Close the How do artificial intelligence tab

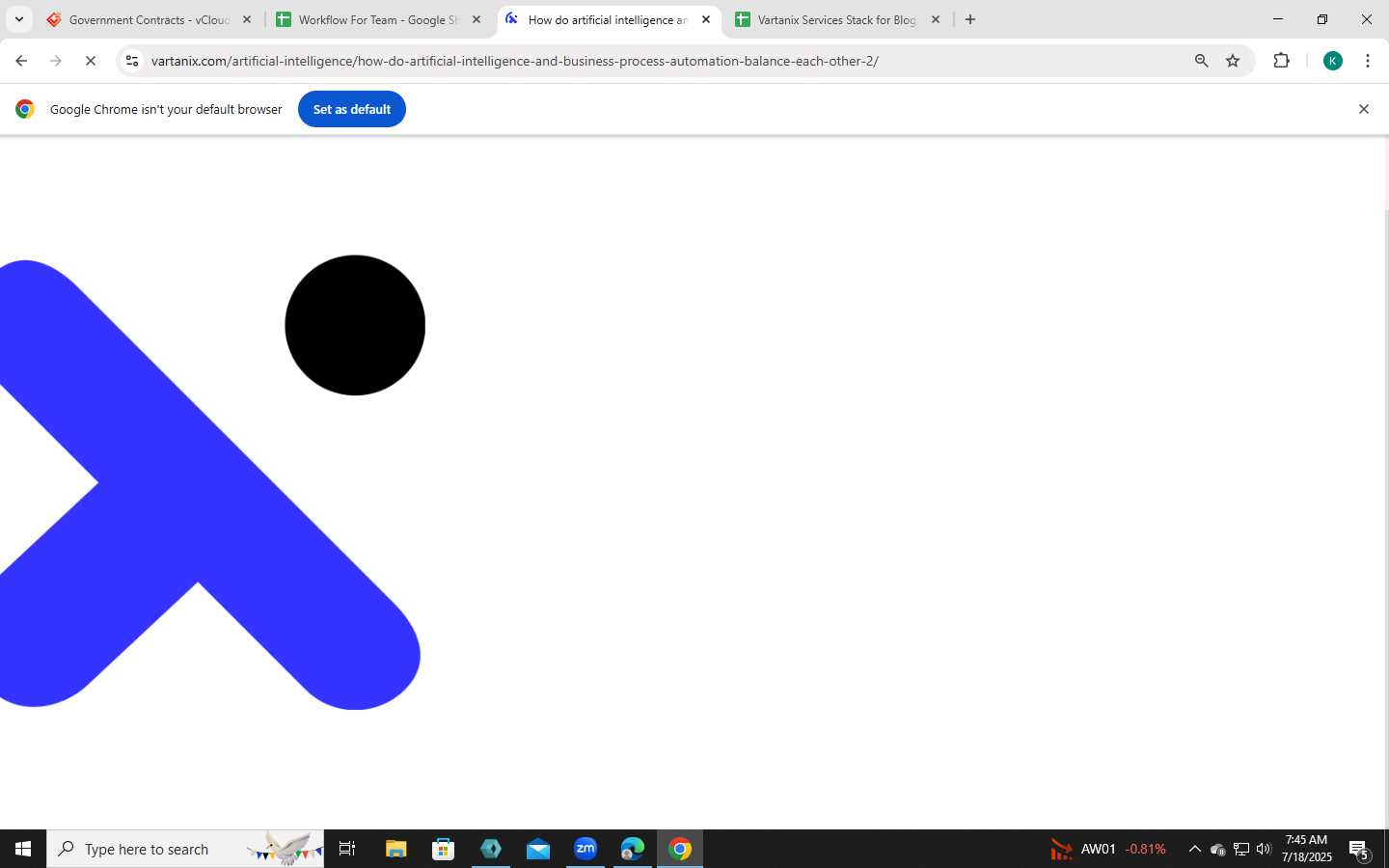(706, 19)
